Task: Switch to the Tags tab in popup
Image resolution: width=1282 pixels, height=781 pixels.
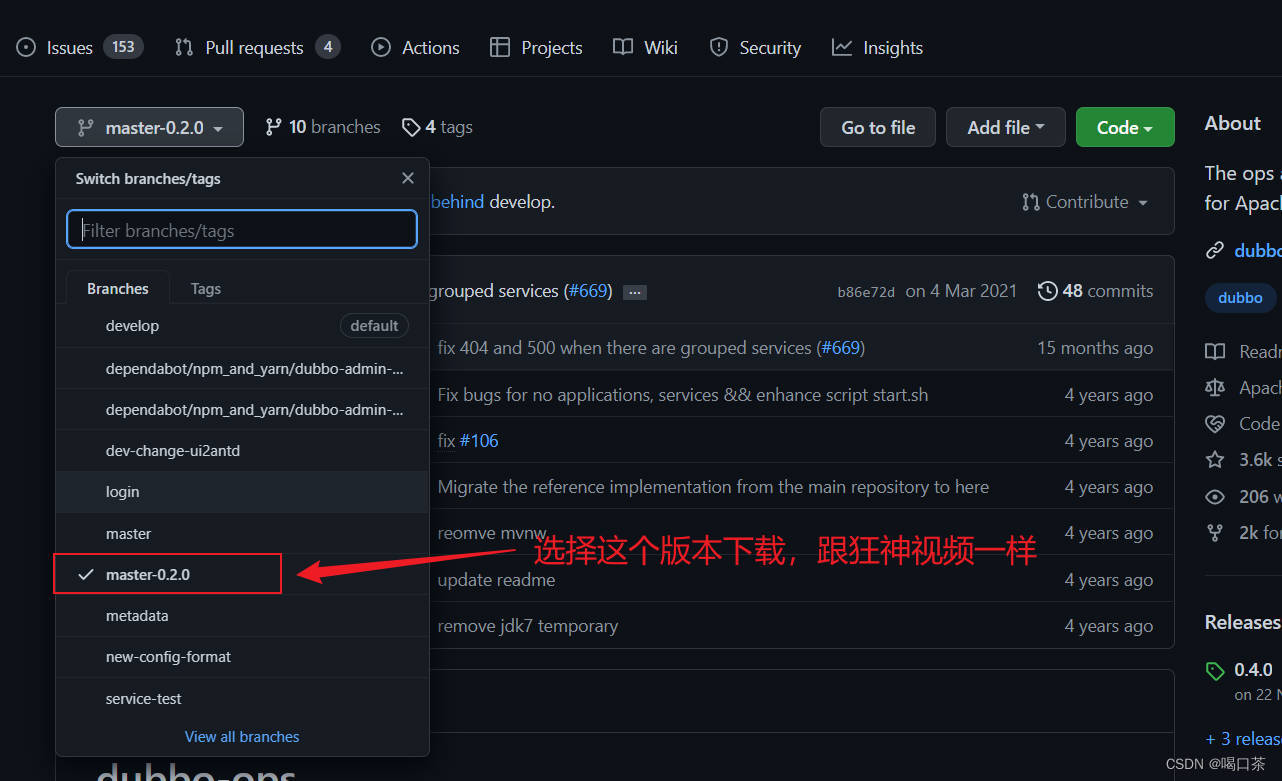Action: coord(205,288)
